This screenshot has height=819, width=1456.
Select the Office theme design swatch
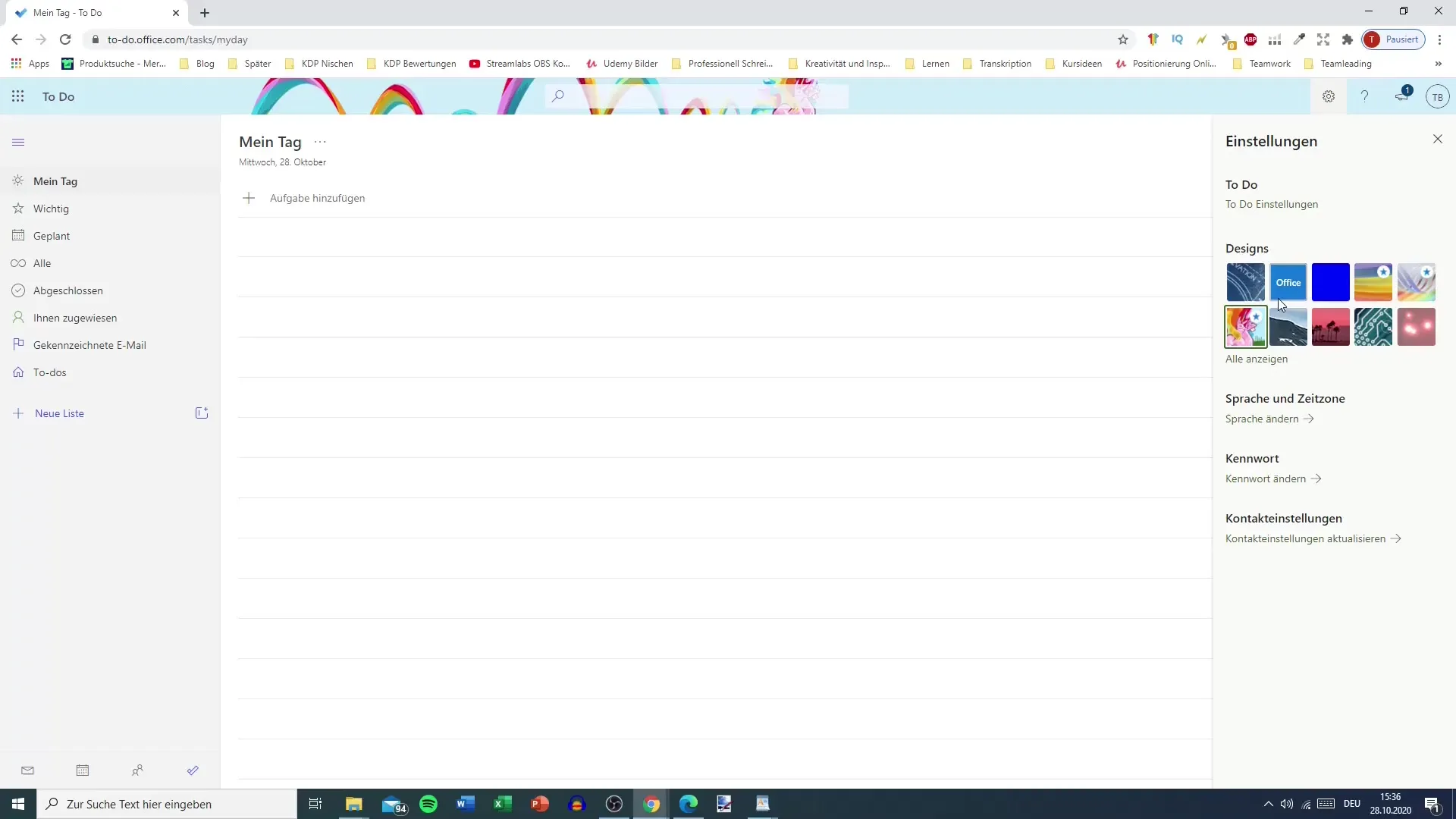tap(1288, 282)
